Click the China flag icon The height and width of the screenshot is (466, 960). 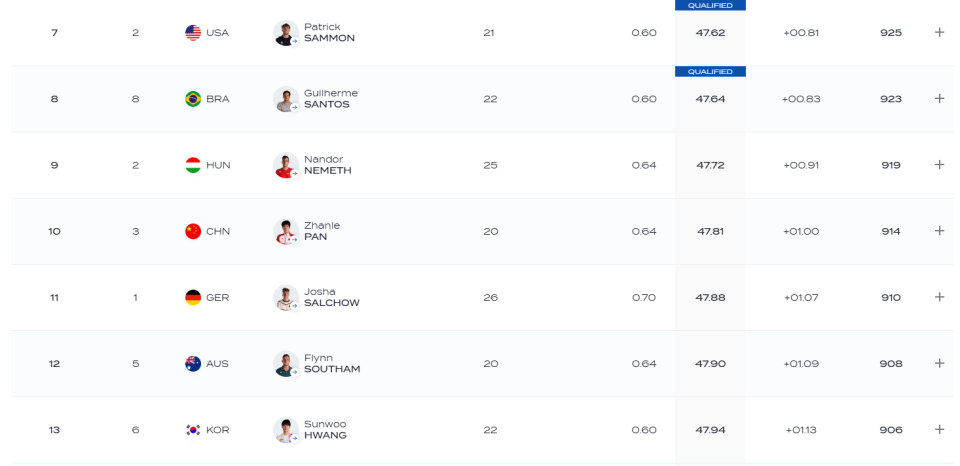click(193, 231)
